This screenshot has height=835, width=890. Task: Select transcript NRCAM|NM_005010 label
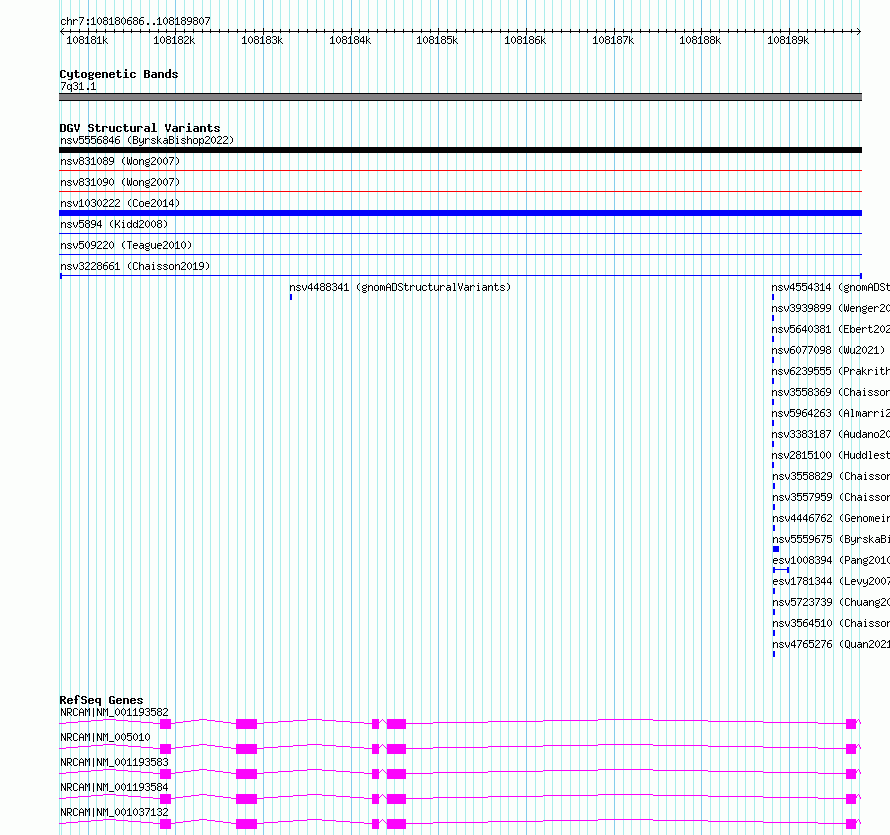coord(105,737)
